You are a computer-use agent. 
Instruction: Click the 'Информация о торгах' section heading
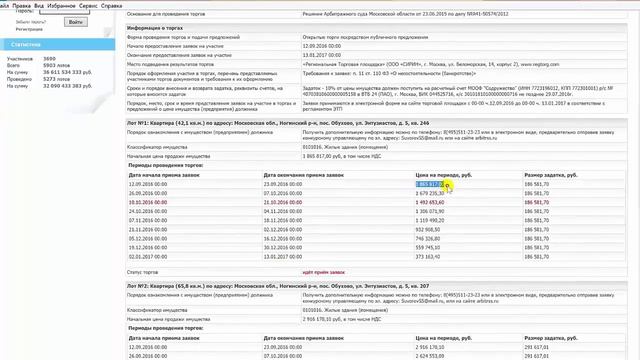[155, 28]
